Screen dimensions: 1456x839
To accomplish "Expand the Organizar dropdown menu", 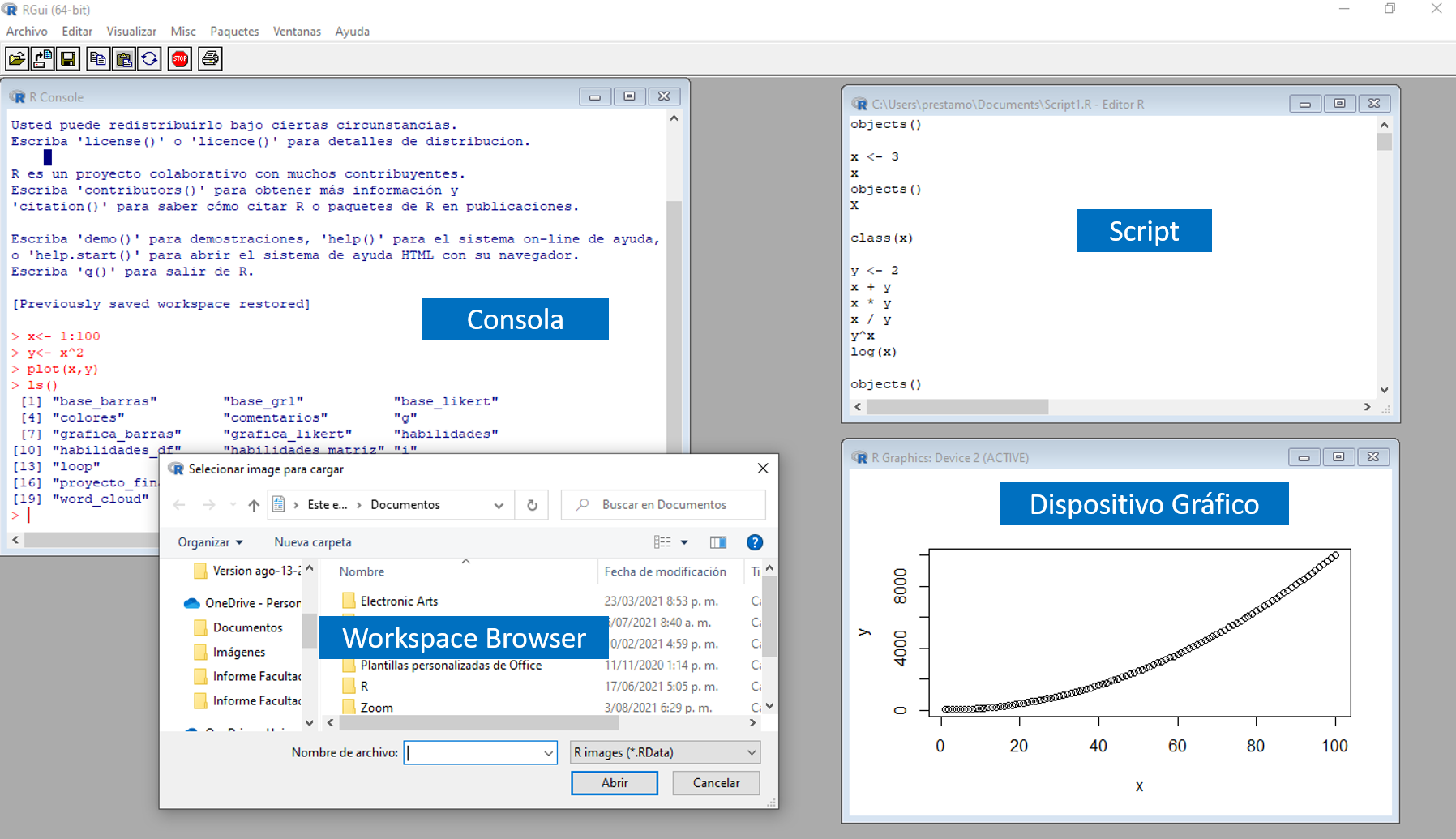I will (210, 542).
